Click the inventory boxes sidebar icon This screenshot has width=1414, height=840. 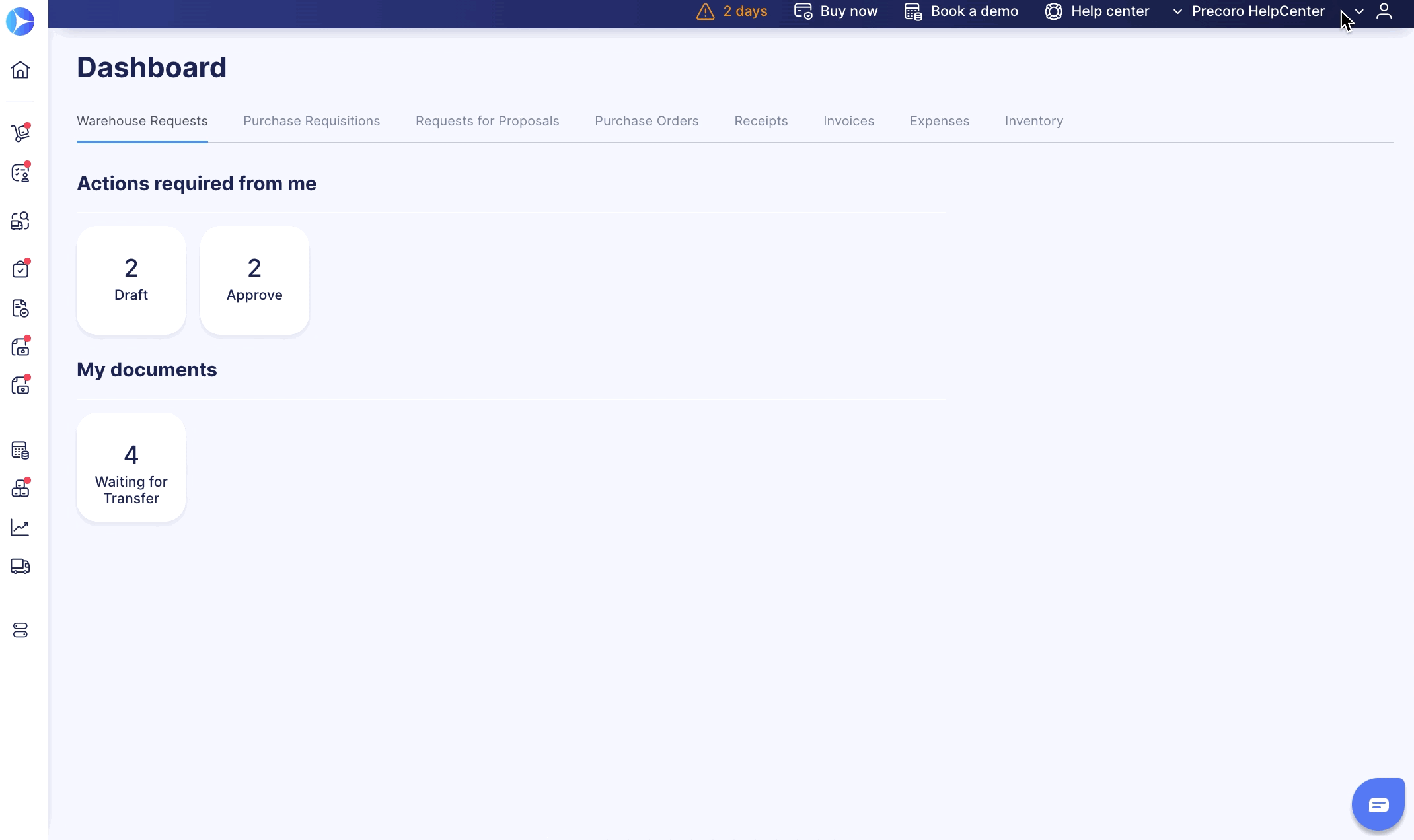20,489
